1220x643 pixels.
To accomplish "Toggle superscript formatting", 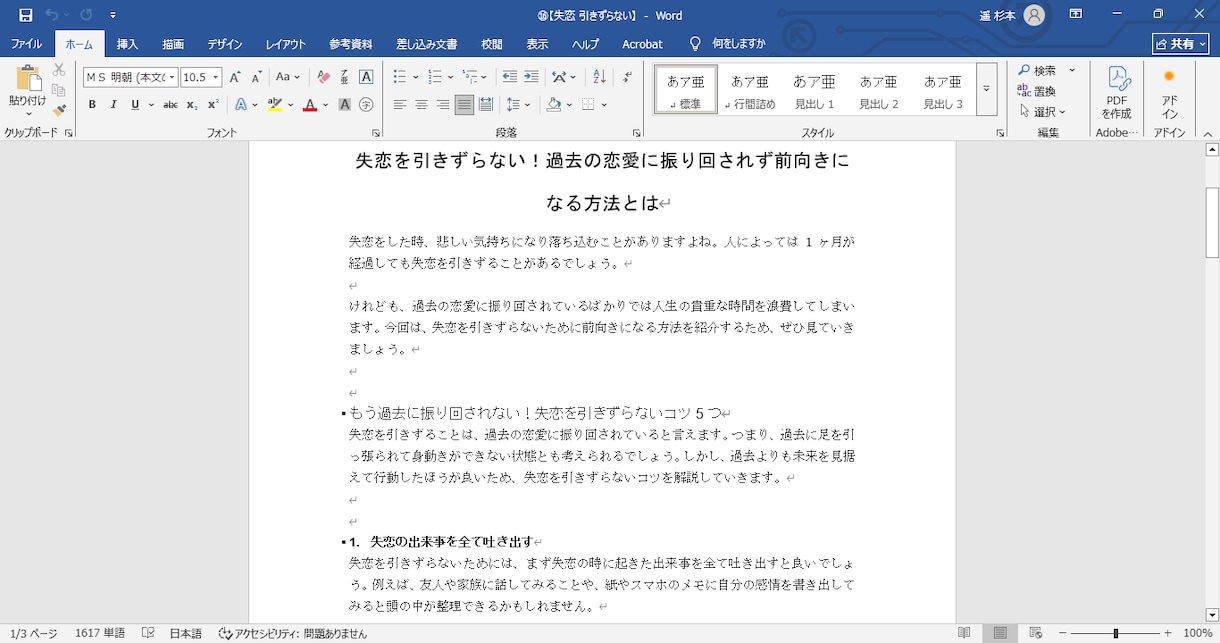I will point(213,104).
